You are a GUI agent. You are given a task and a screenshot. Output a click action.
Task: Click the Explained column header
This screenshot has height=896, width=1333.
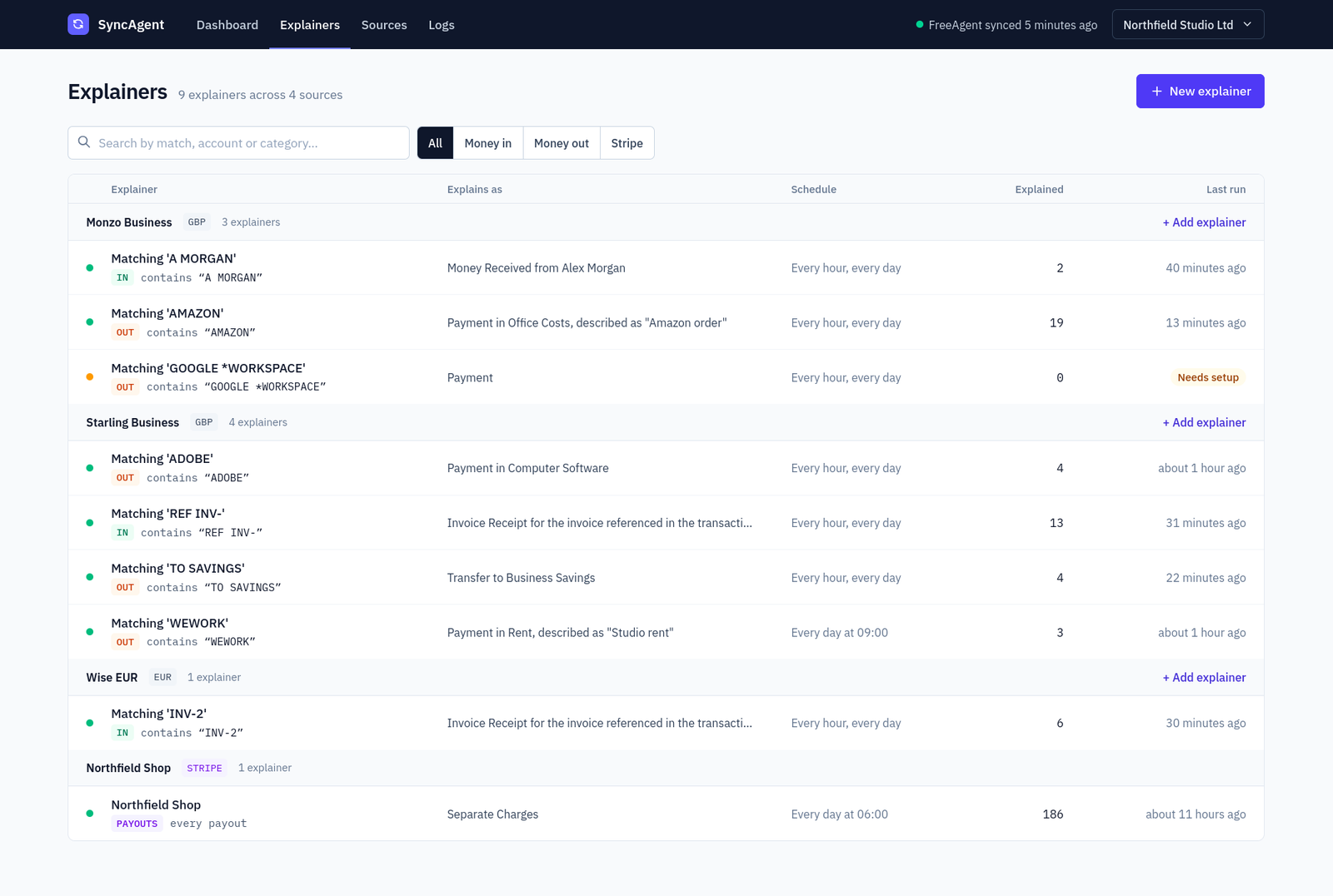tap(1039, 189)
